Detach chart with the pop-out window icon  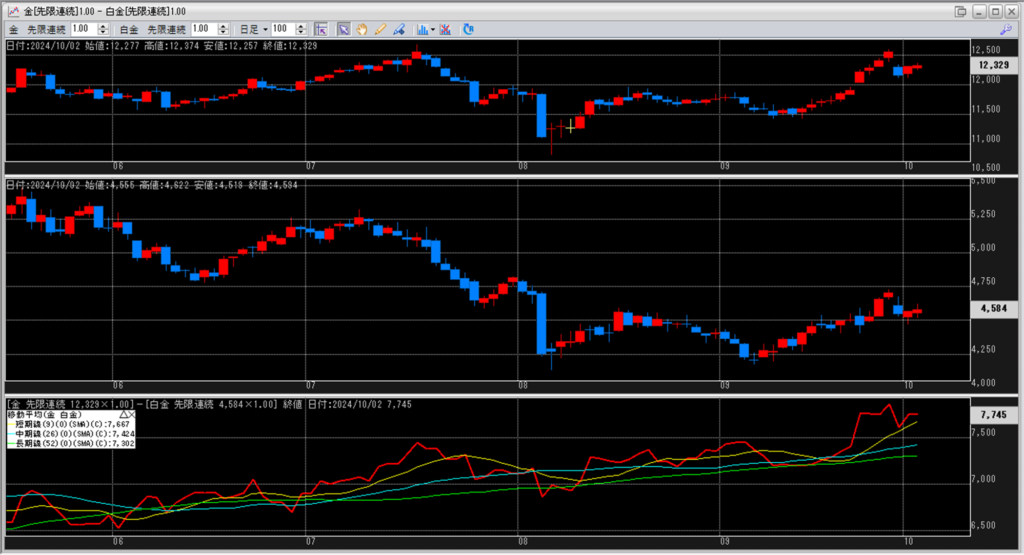pyautogui.click(x=961, y=11)
